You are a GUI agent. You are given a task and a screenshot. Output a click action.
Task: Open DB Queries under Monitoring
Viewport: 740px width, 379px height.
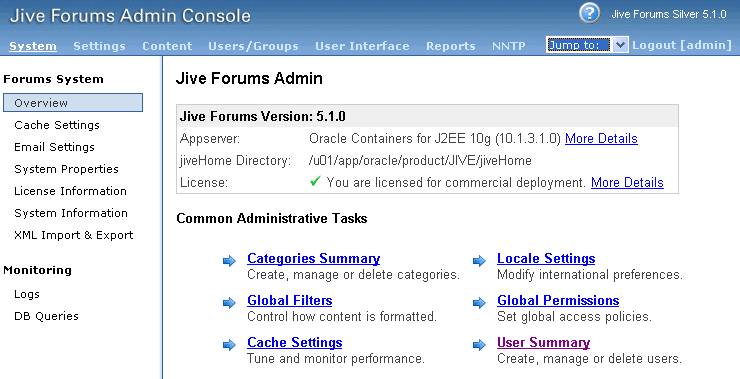tap(46, 316)
